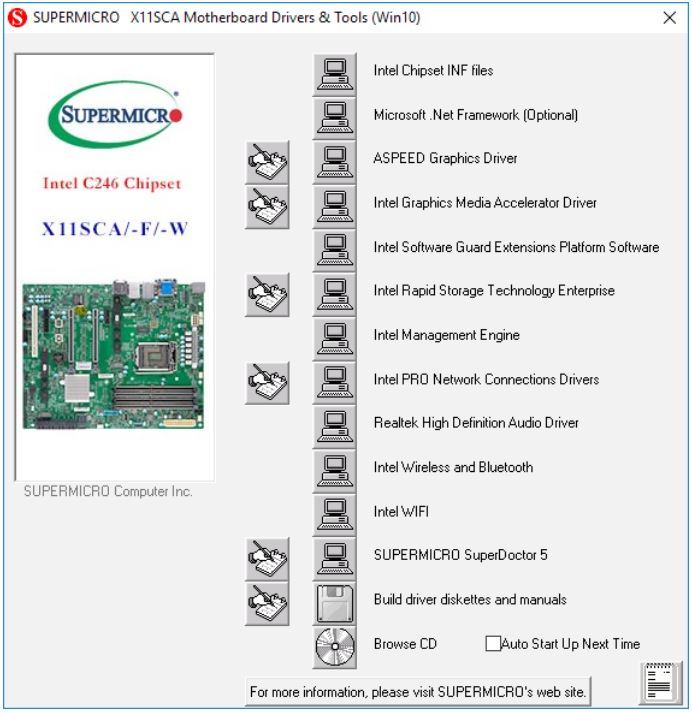This screenshot has width=692, height=714.
Task: Click Intel Wireless and Bluetooth computer icon
Action: pos(335,472)
